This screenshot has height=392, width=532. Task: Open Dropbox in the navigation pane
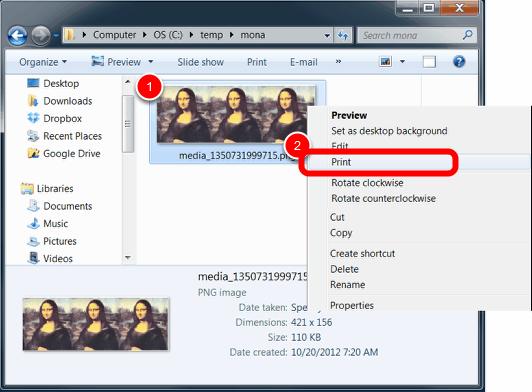tap(54, 118)
